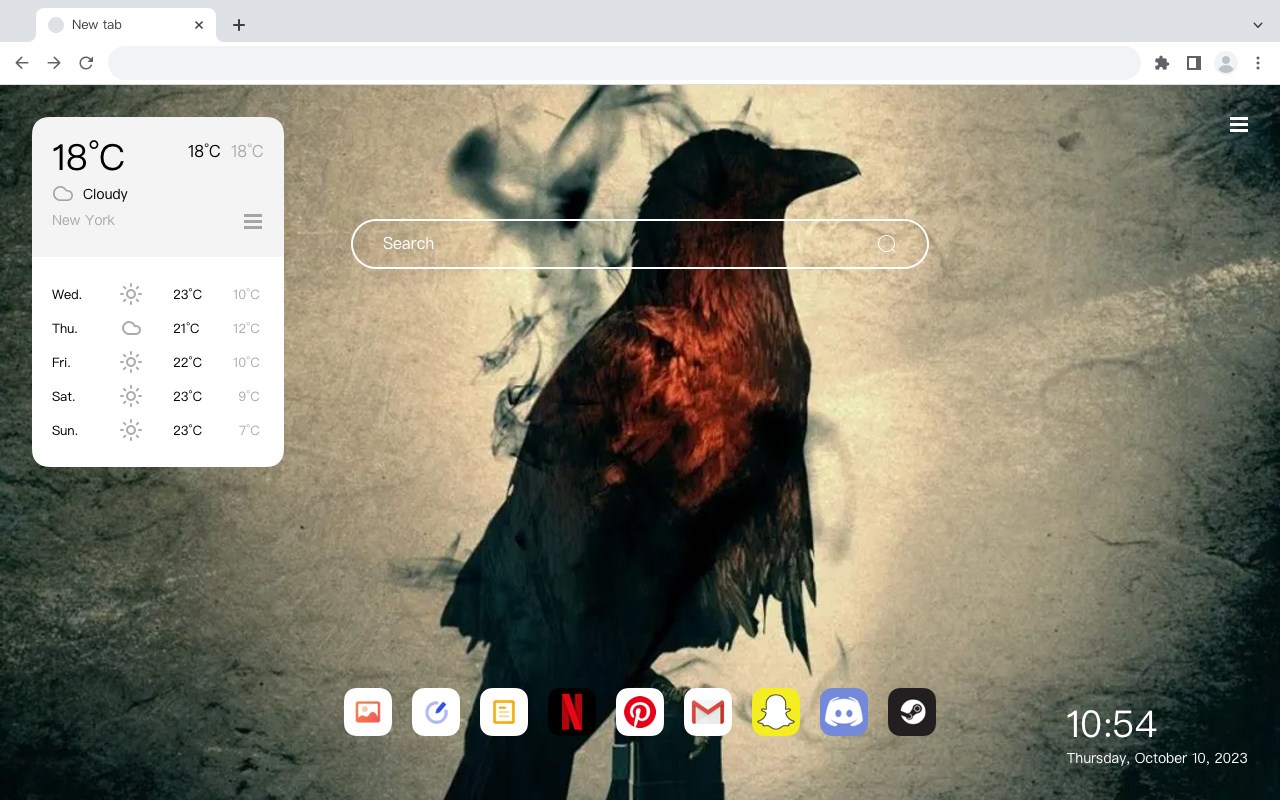
Task: Reload the current page
Action: pos(86,63)
